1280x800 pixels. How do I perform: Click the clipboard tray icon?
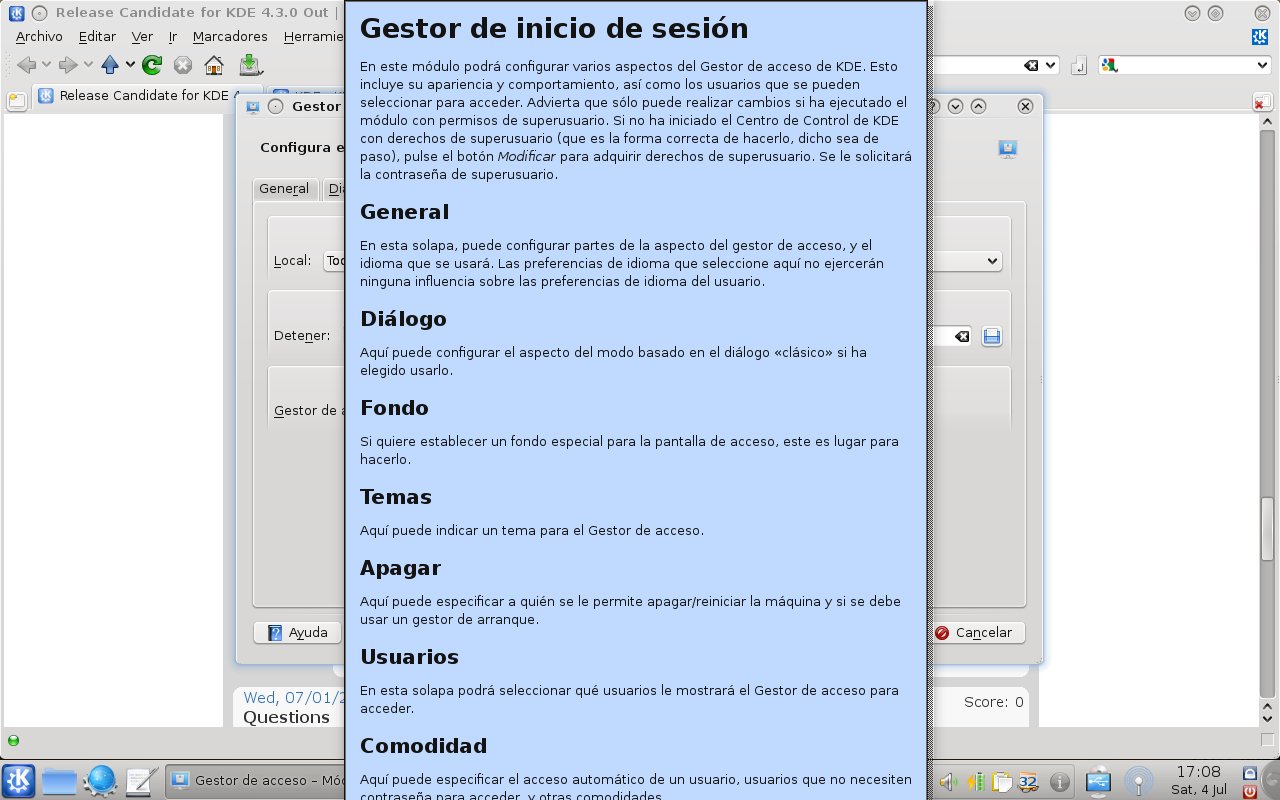pos(1001,781)
